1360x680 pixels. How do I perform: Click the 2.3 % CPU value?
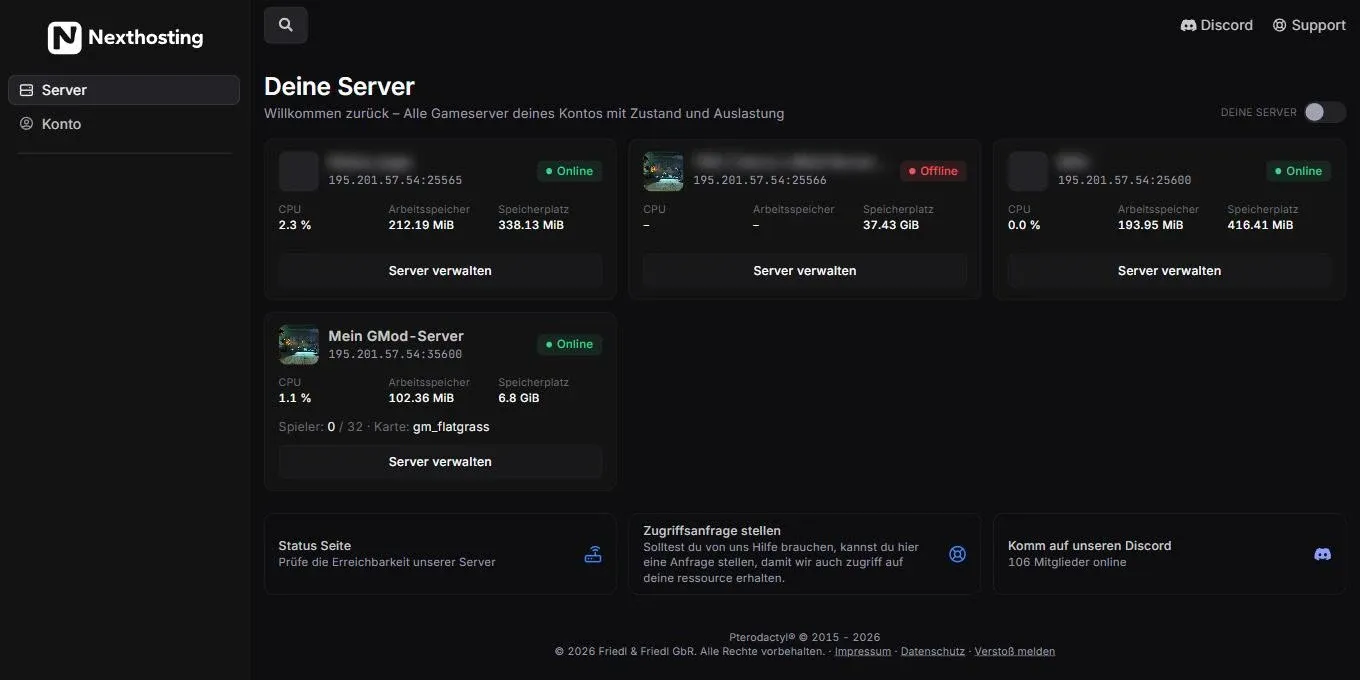click(295, 225)
